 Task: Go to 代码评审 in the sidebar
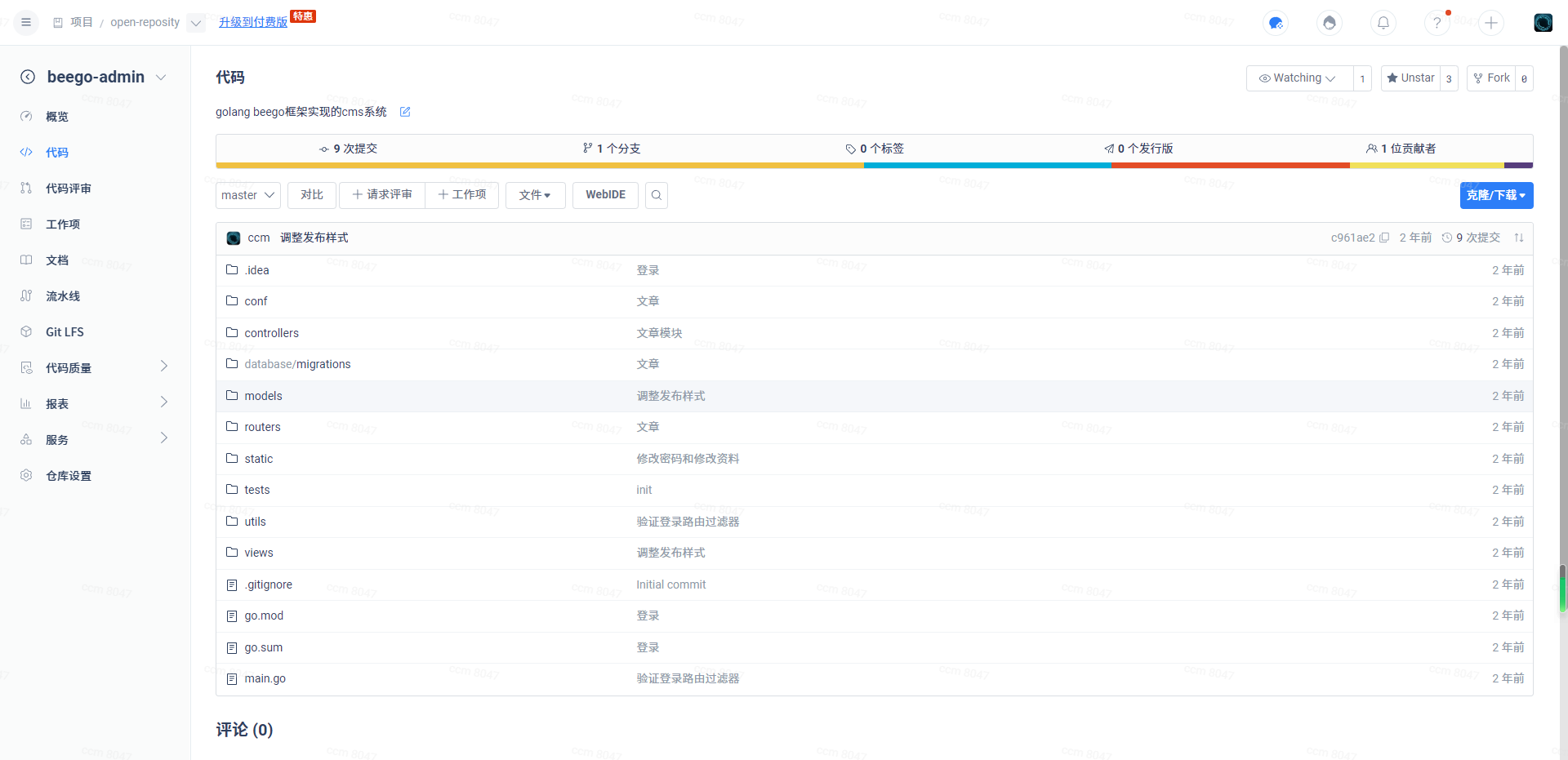pos(69,189)
